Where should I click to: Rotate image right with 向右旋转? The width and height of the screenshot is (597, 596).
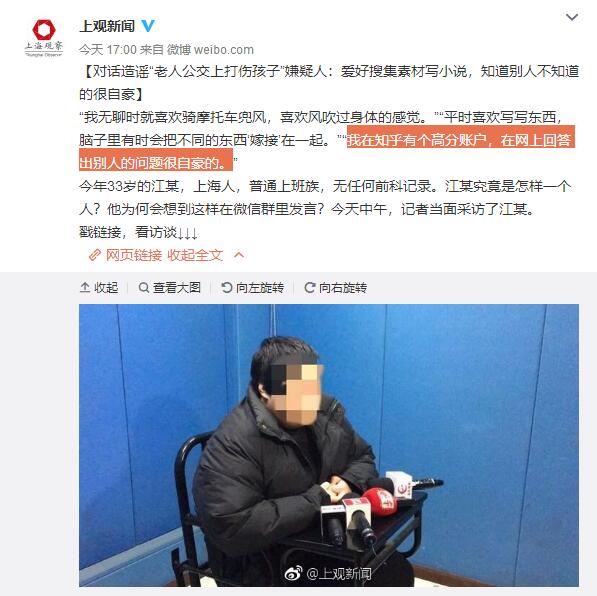pos(335,288)
